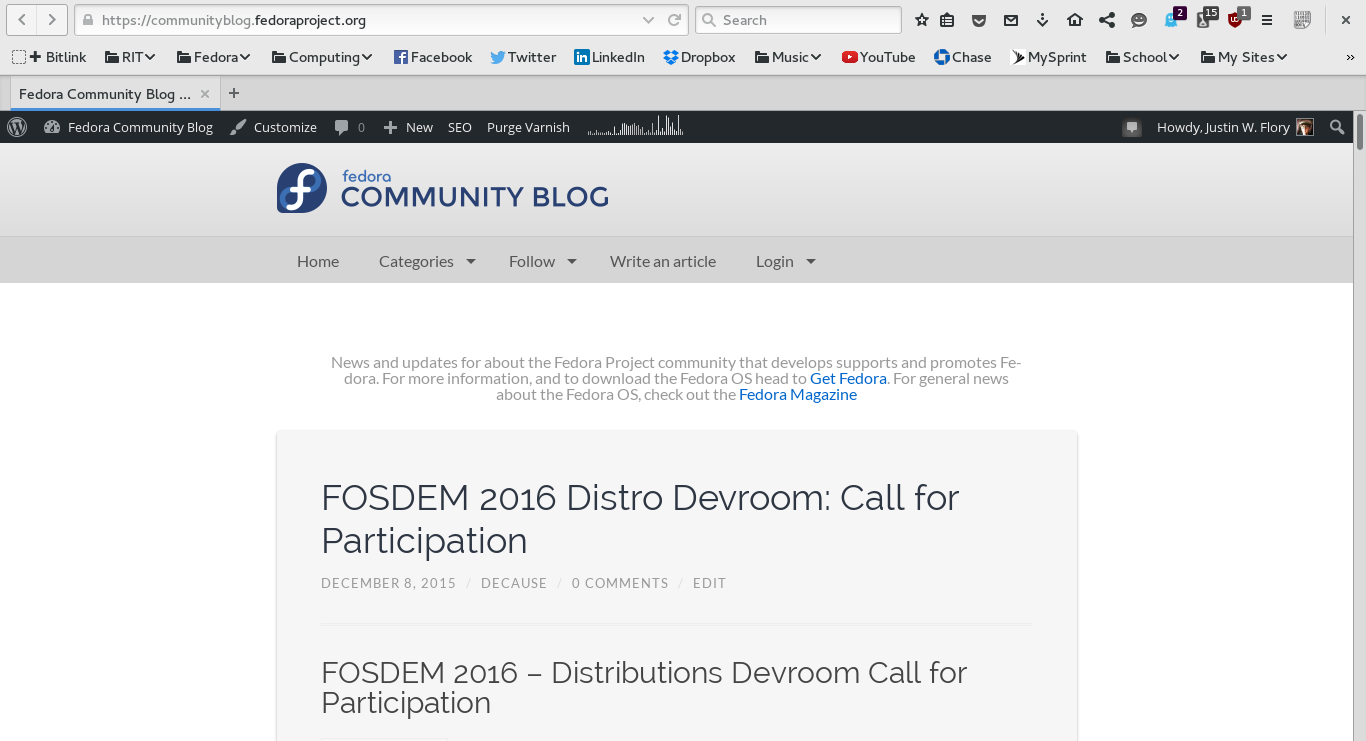The width and height of the screenshot is (1366, 741).
Task: Expand the Login navigation menu
Action: [x=786, y=261]
